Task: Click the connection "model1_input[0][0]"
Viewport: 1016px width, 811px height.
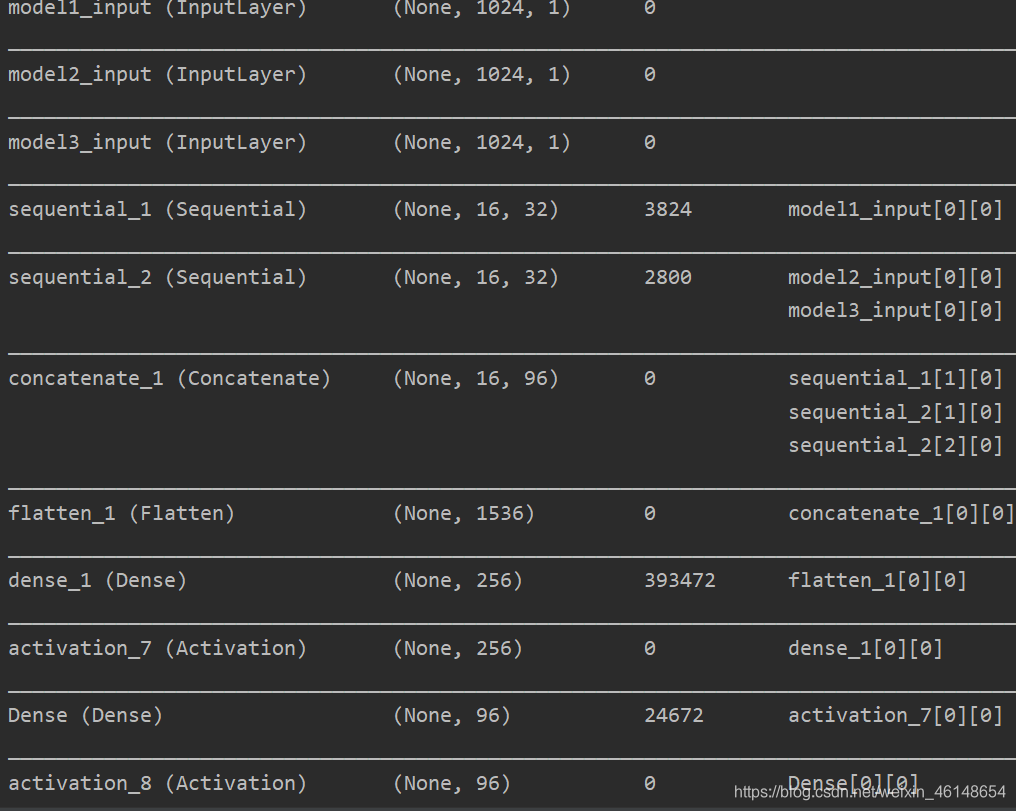Action: click(895, 209)
